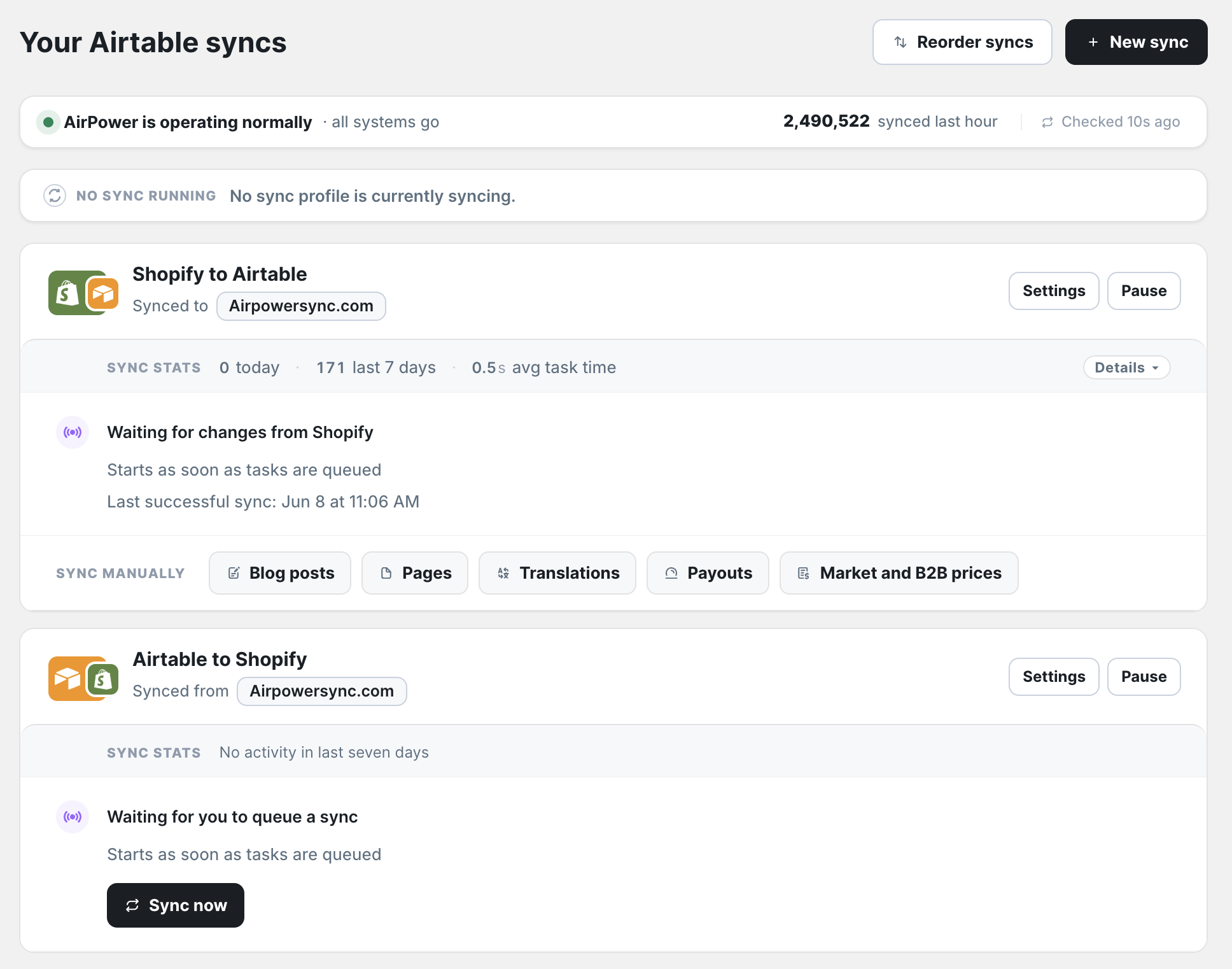Image resolution: width=1232 pixels, height=969 pixels.
Task: Click the sync arrows icon in Sync now
Action: (x=132, y=905)
